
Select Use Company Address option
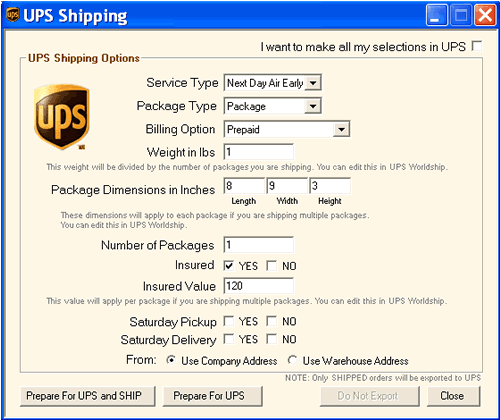[171, 360]
